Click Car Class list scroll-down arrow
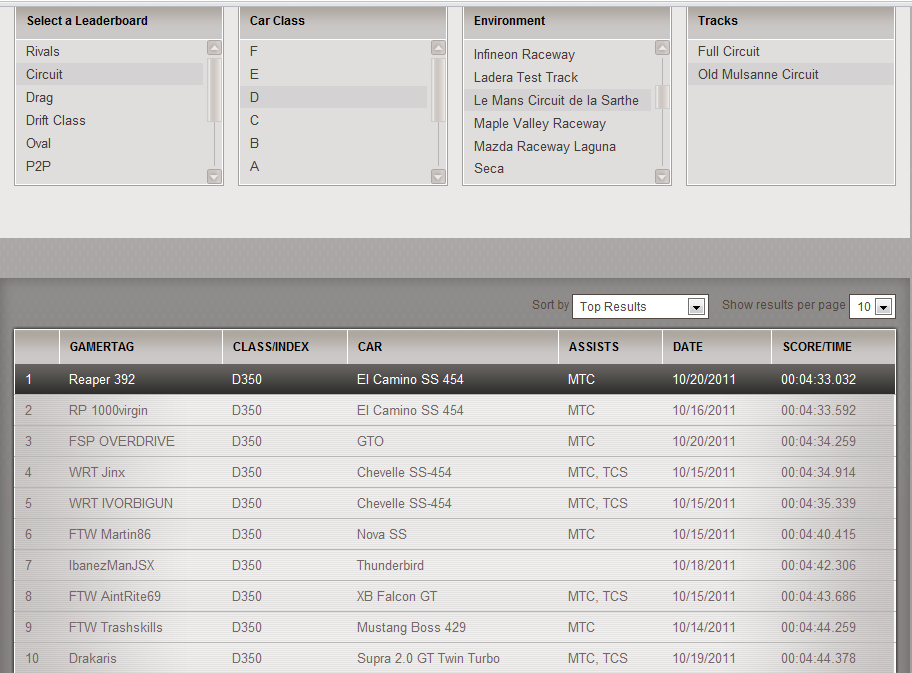Viewport: 912px width, 673px height. point(438,176)
